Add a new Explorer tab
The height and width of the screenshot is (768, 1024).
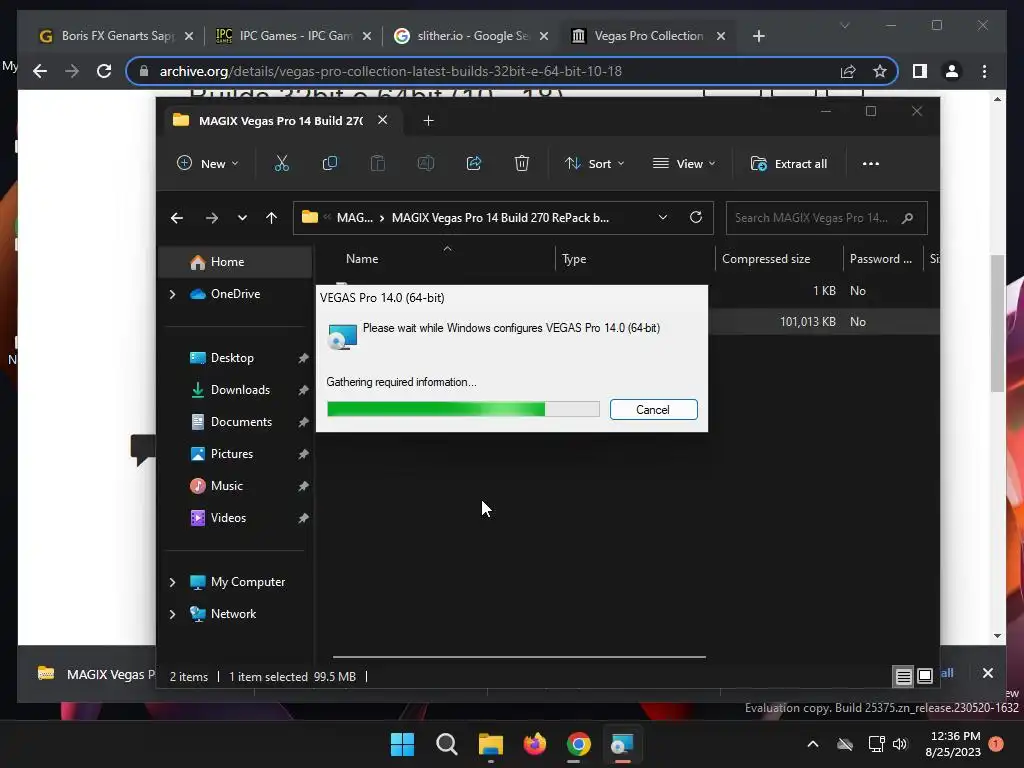tap(428, 120)
